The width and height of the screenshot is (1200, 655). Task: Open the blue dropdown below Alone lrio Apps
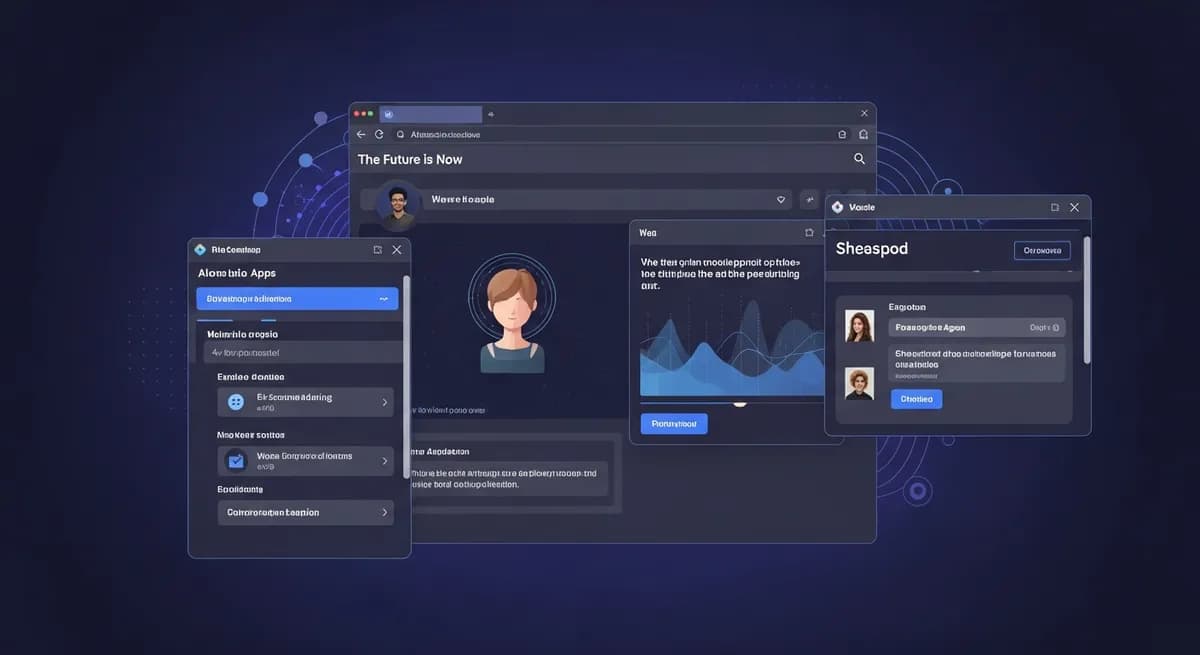click(297, 297)
